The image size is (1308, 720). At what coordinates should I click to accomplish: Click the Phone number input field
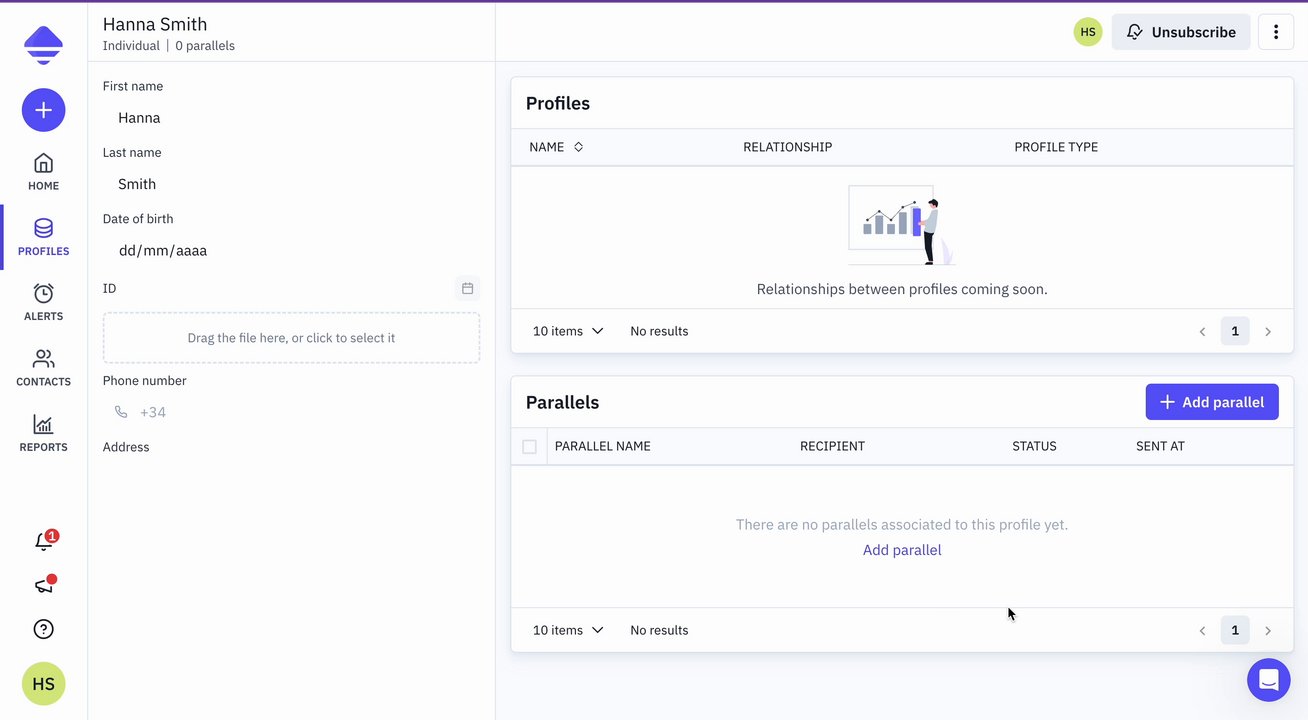300,412
